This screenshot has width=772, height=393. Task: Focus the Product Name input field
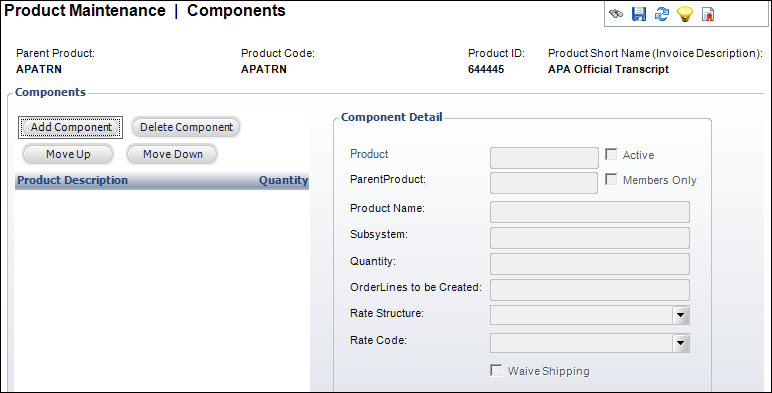tap(590, 212)
